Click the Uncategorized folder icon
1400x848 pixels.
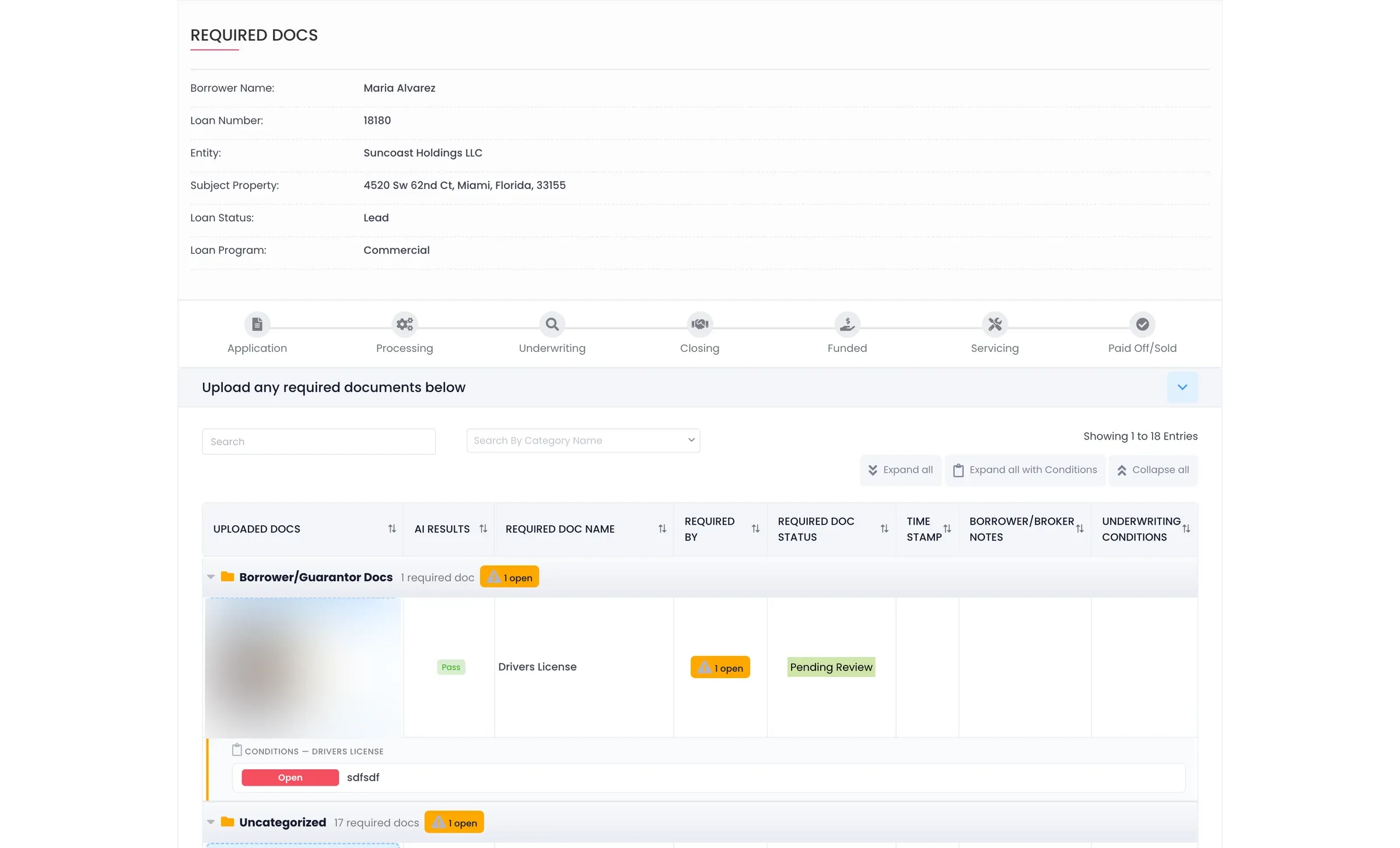click(x=228, y=822)
